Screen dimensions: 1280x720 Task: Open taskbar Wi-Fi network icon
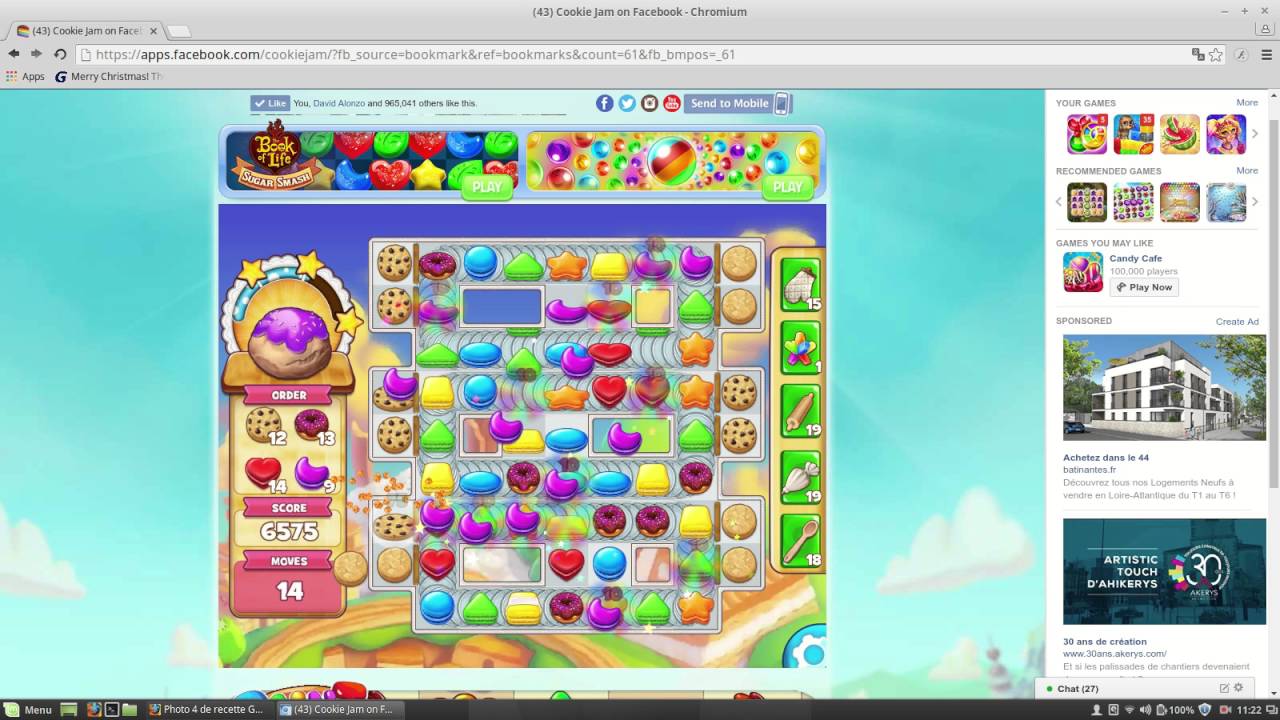click(1128, 709)
